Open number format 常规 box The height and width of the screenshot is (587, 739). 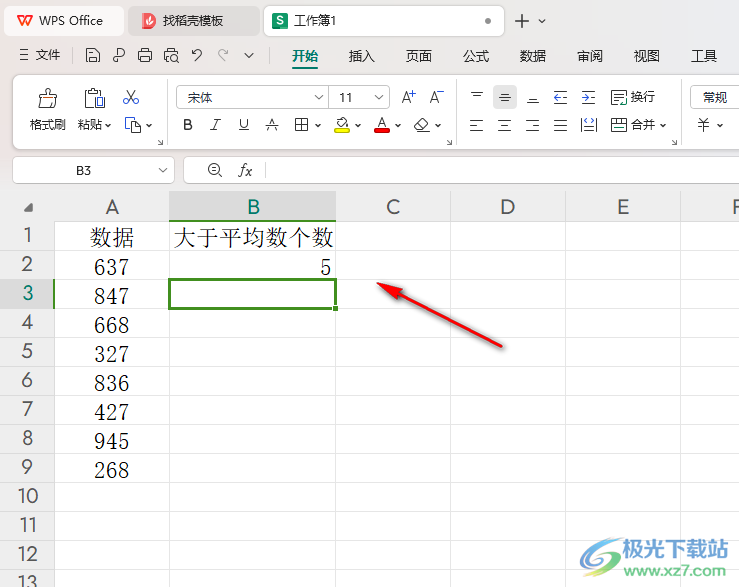coord(714,98)
